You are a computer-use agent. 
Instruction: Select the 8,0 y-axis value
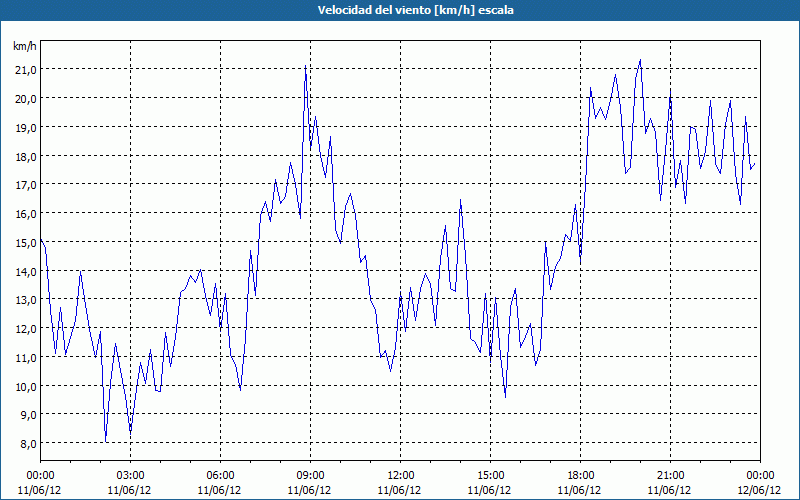[x=28, y=444]
